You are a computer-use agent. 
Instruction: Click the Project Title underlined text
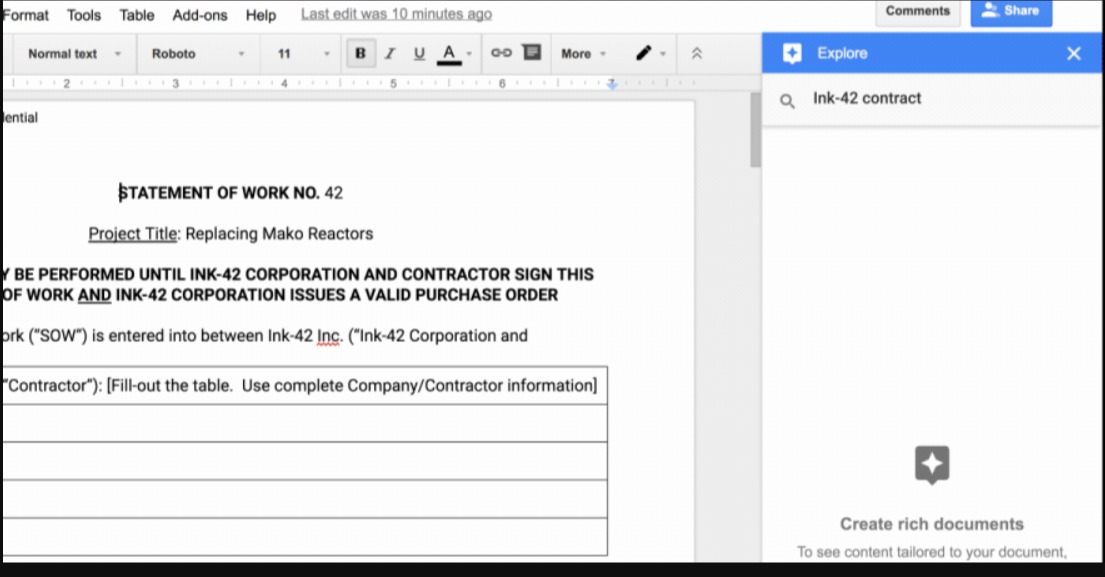(x=132, y=234)
